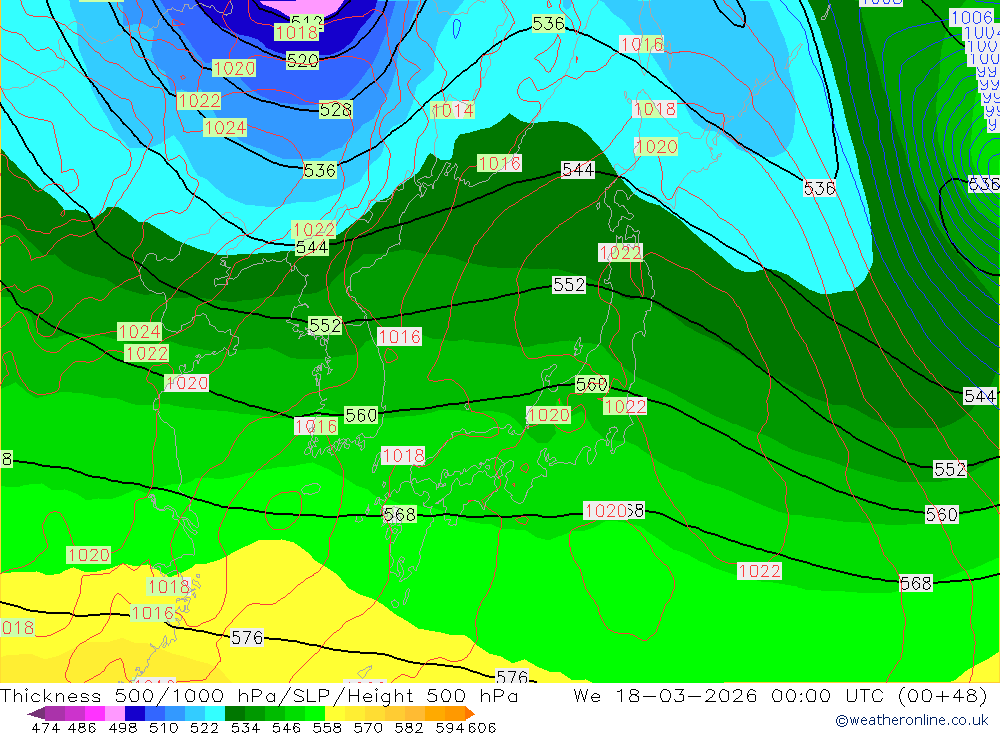
Task: Click the chart title 'Thickness 500/1000 hPa/SLP/Height 500 hPa'
Action: point(259,695)
